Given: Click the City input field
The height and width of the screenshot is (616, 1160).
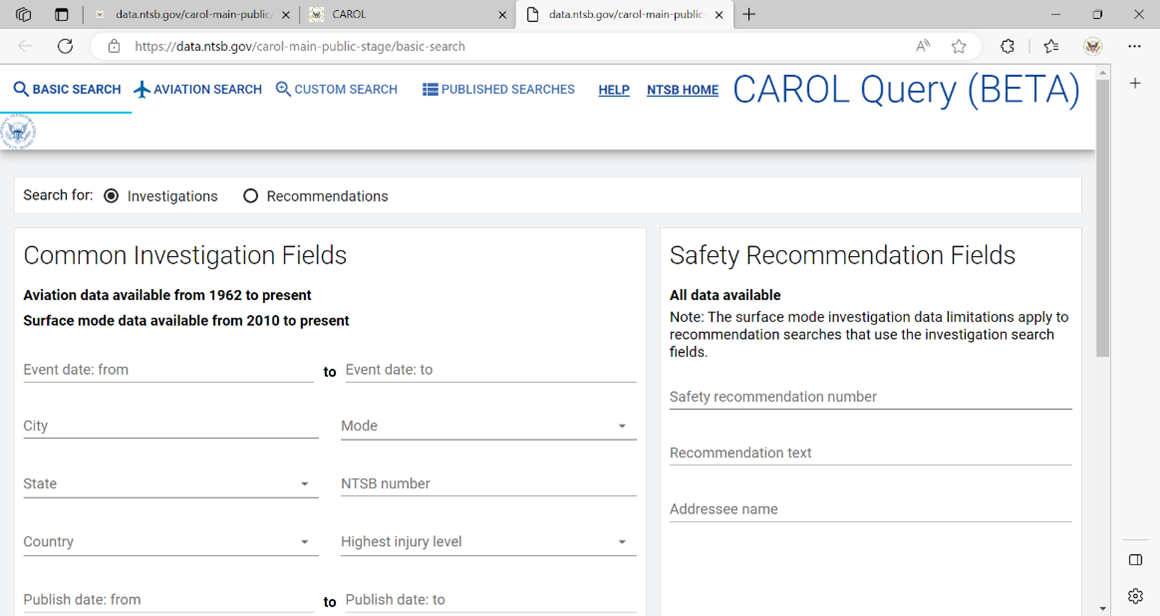Looking at the screenshot, I should point(171,426).
